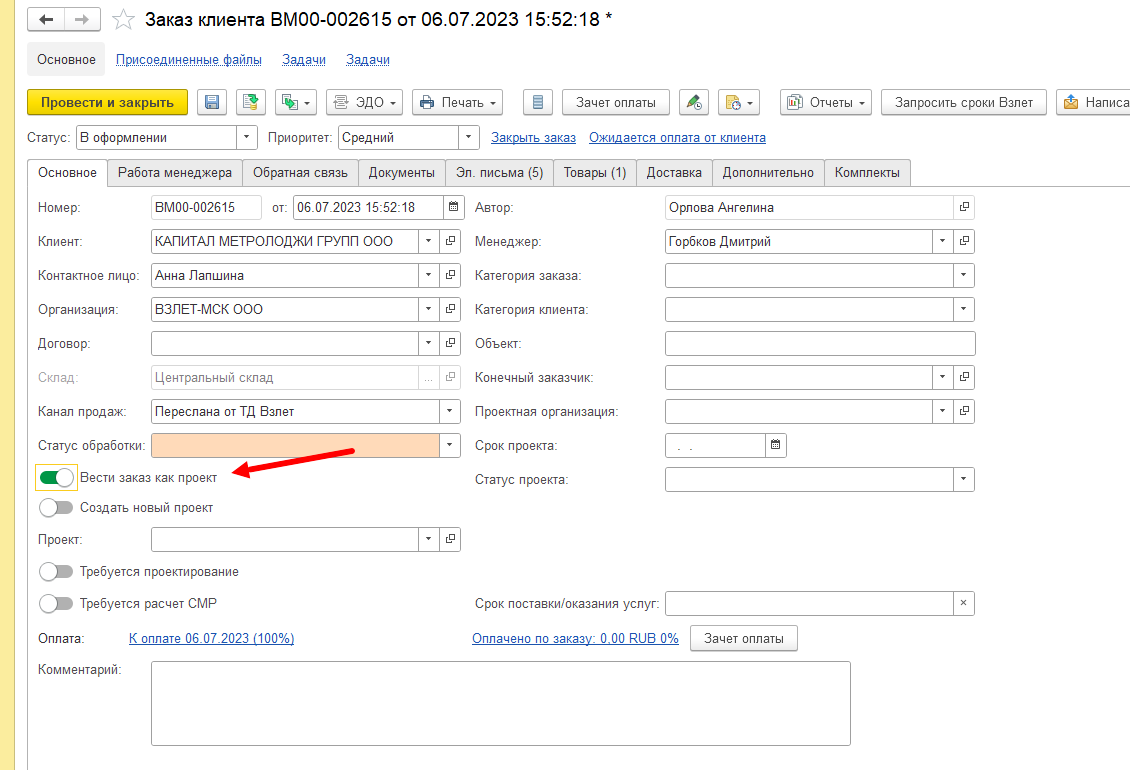Screen dimensions: 1130x770
Task: Turn off Вести заказ как проект toggle
Action: click(56, 477)
